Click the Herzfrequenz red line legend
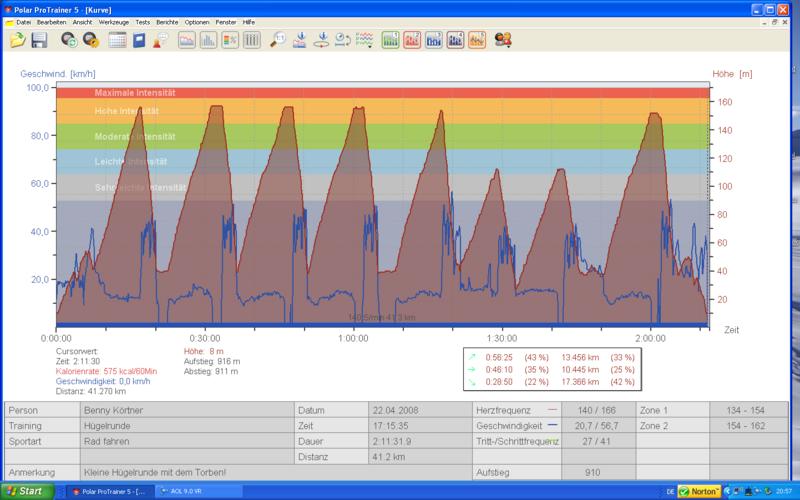This screenshot has height=500, width=800. (x=552, y=410)
